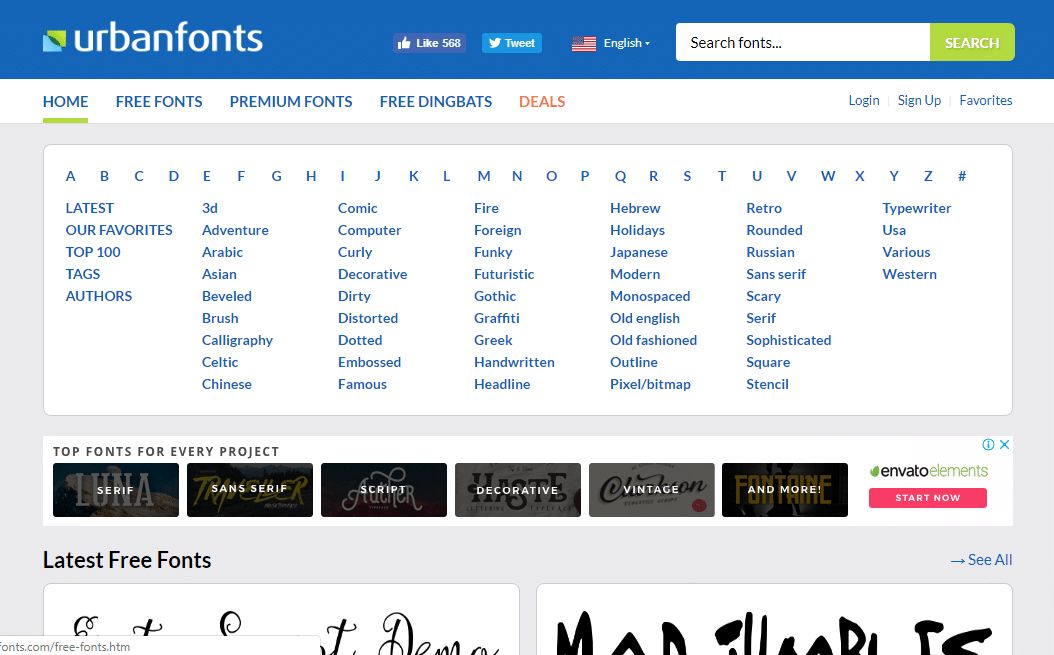Click the Facebook Like button

[429, 43]
